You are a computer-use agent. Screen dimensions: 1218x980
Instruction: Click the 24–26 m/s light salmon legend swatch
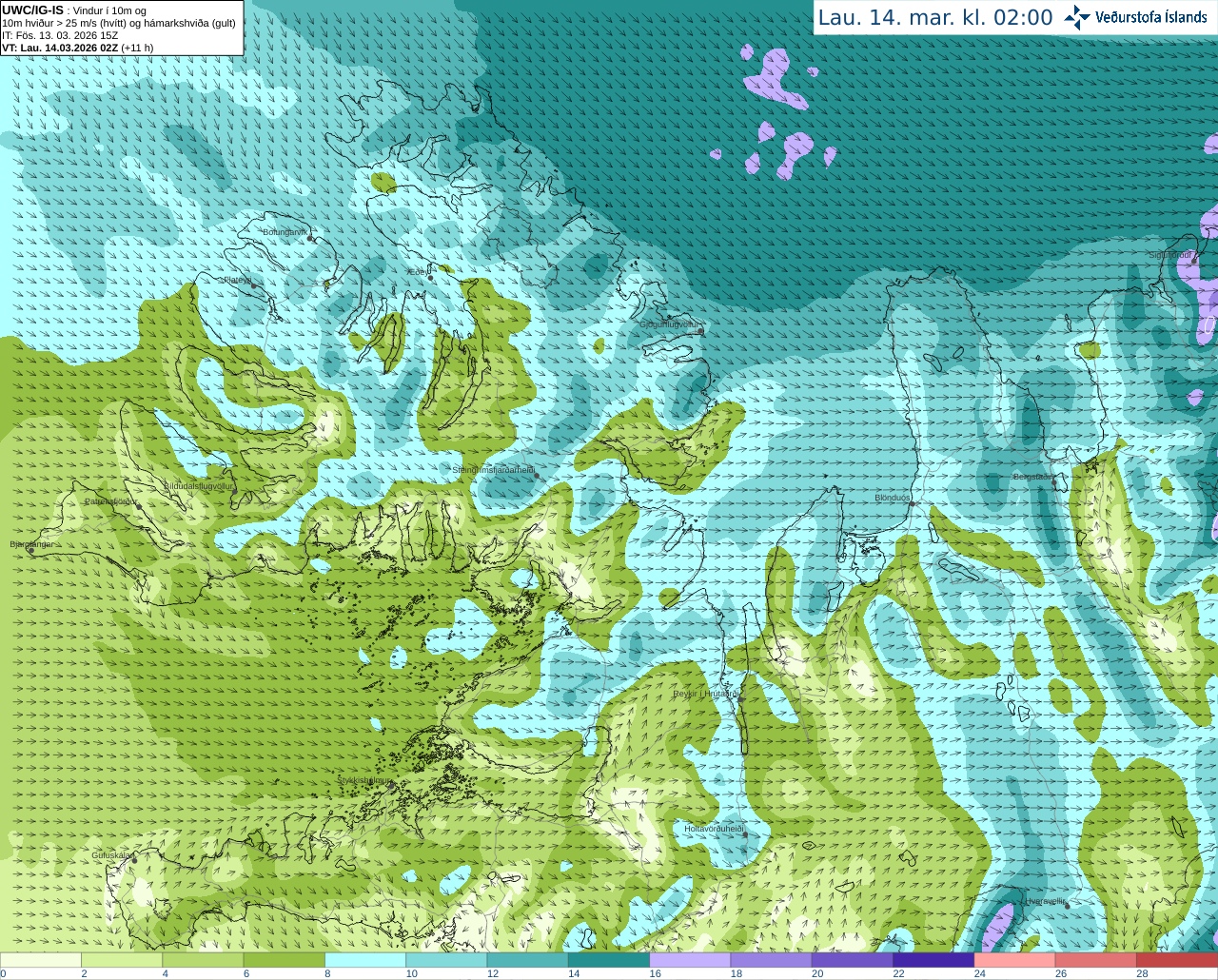tap(1014, 960)
